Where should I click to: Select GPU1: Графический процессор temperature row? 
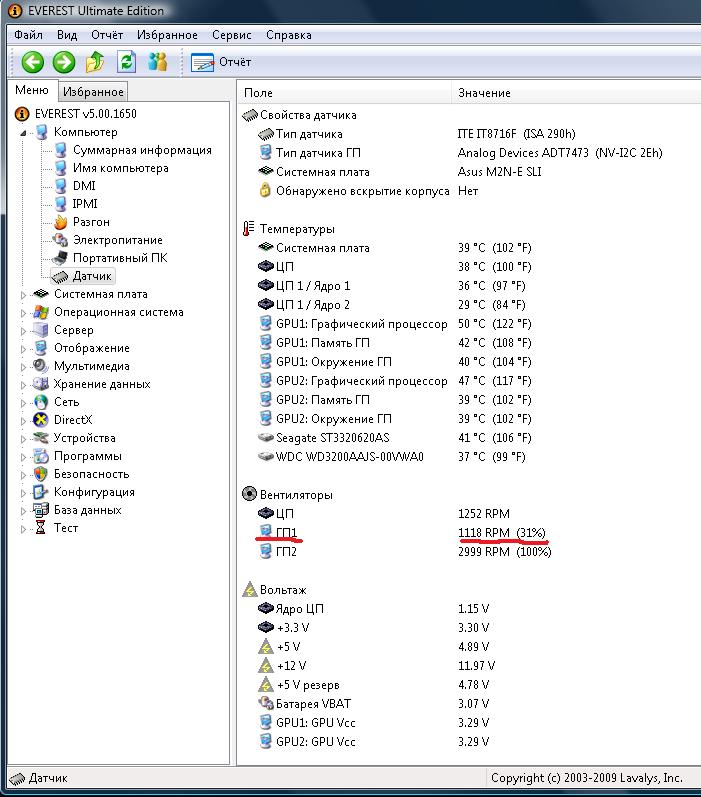click(x=394, y=324)
